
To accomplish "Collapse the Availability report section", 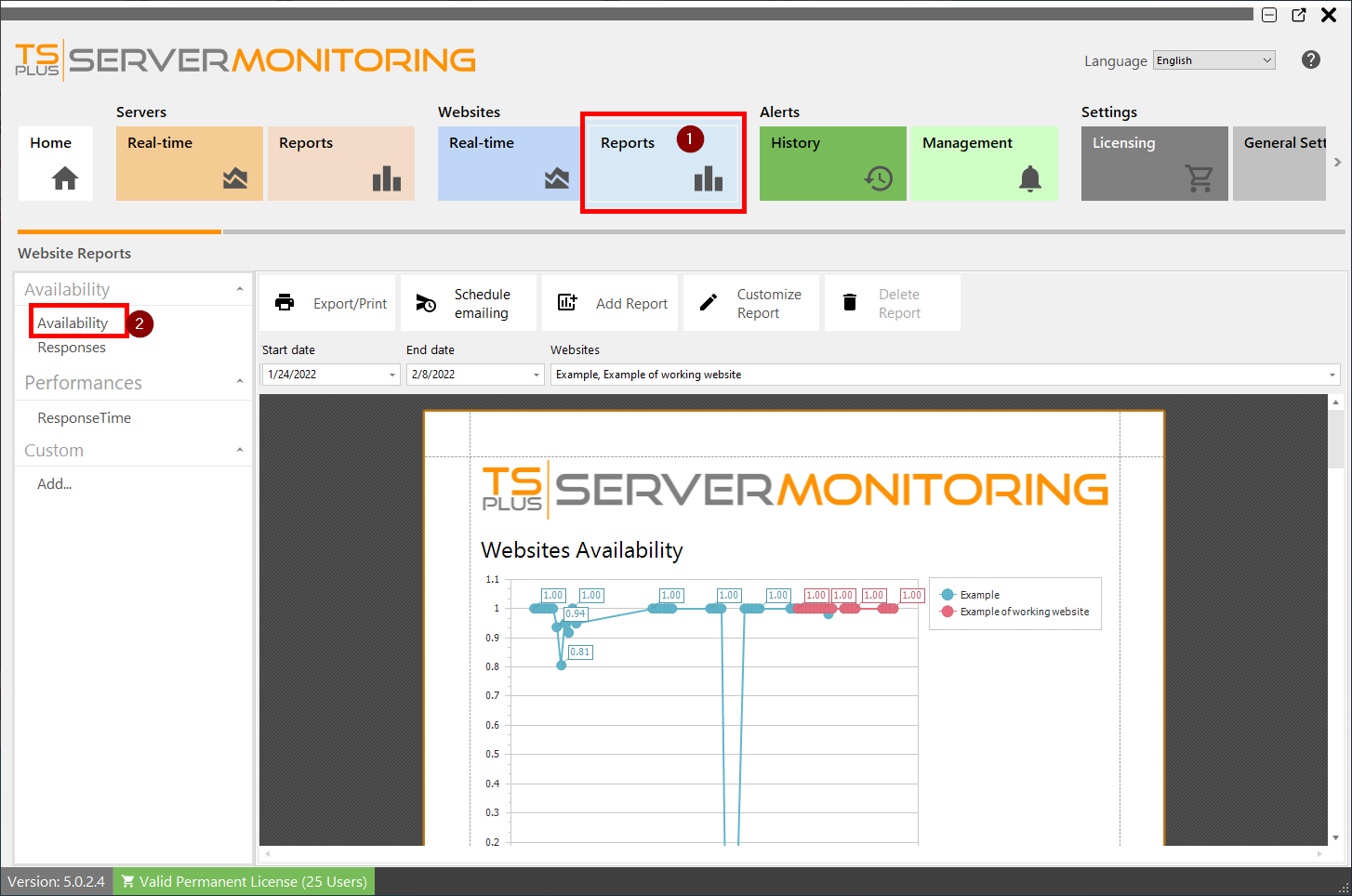I will click(x=239, y=288).
